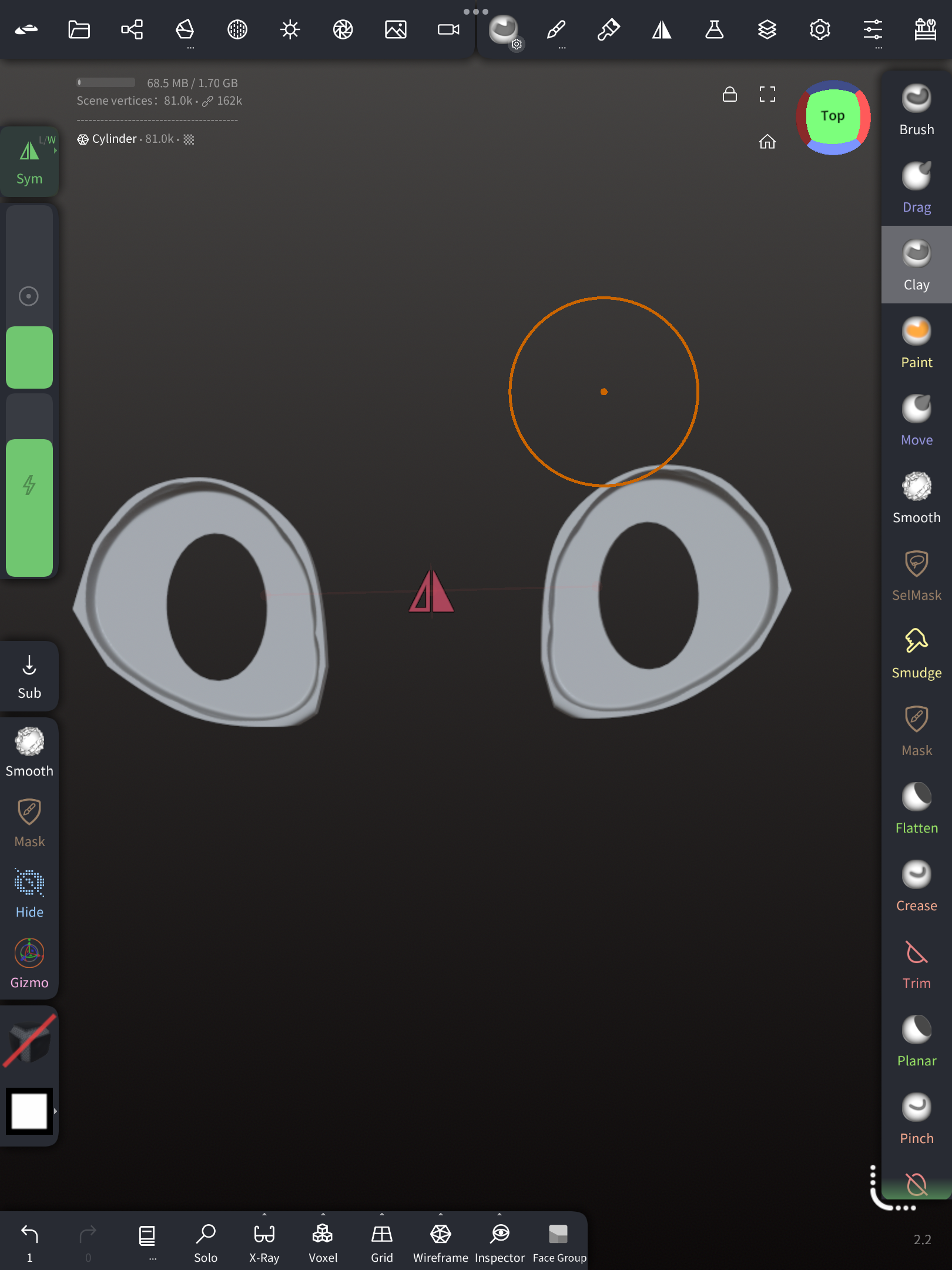Image resolution: width=952 pixels, height=1270 pixels.
Task: Pick the Smudge tool
Action: pos(916,653)
